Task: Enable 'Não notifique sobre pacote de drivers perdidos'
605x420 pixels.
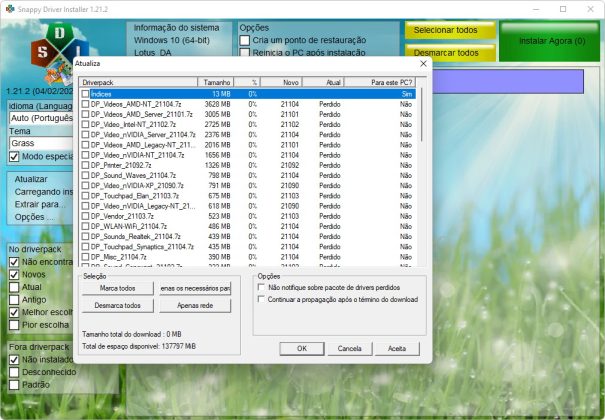Action: coord(261,287)
